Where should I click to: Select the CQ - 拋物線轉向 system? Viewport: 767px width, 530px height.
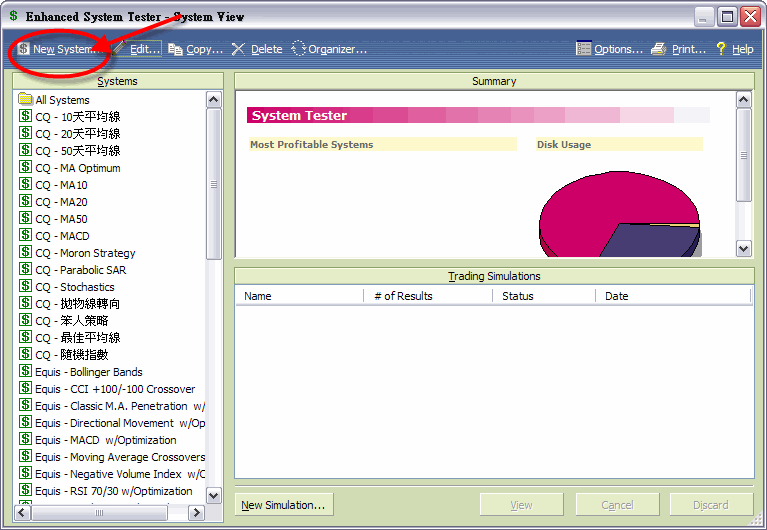[x=69, y=304]
